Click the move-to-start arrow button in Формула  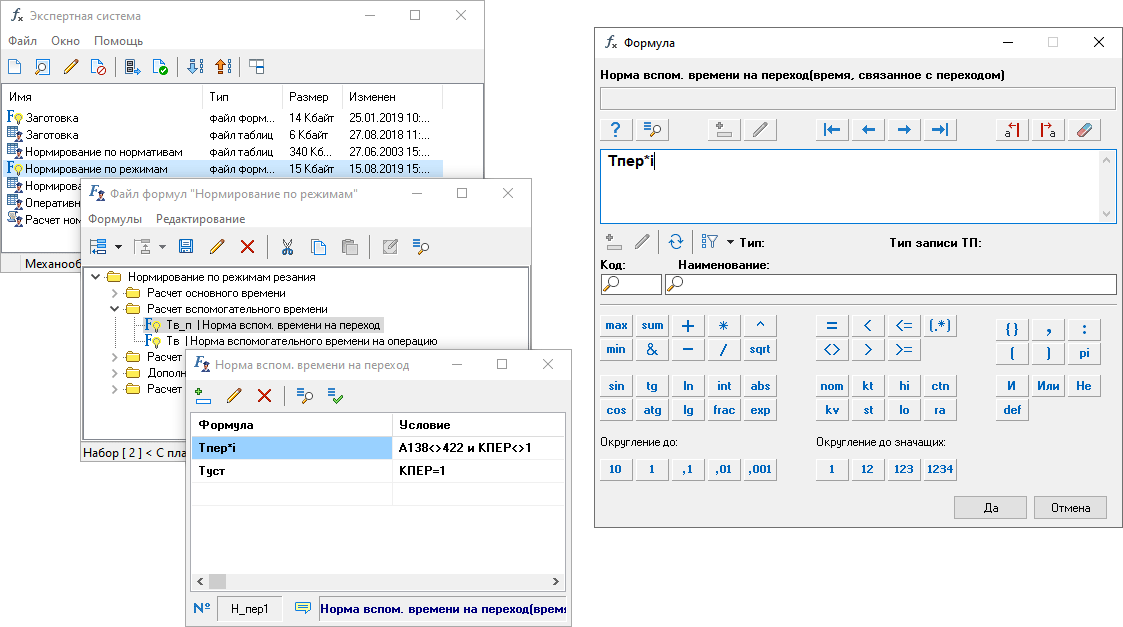coord(832,129)
